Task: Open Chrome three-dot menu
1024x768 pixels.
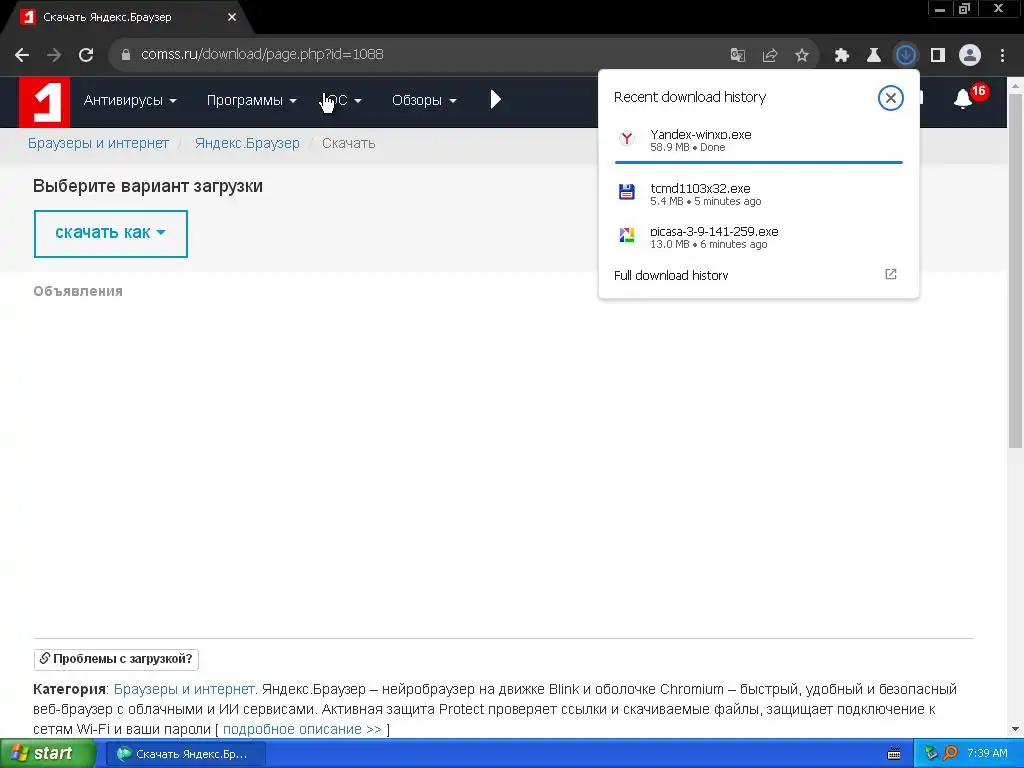Action: (x=1002, y=55)
